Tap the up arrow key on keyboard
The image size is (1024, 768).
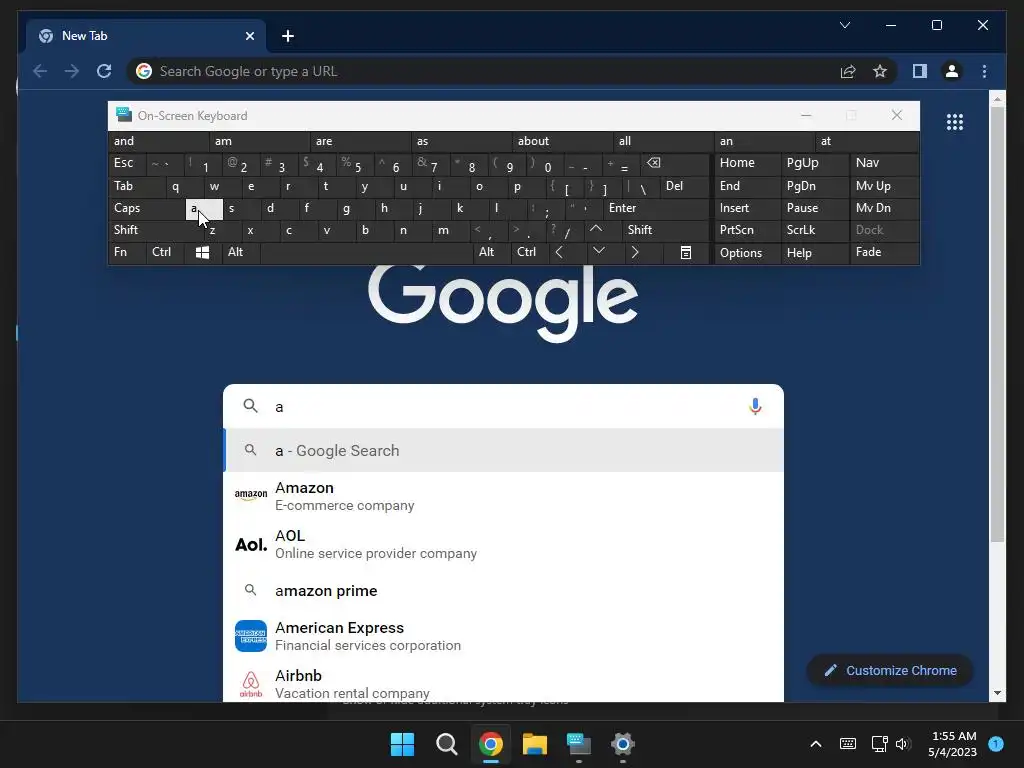596,230
